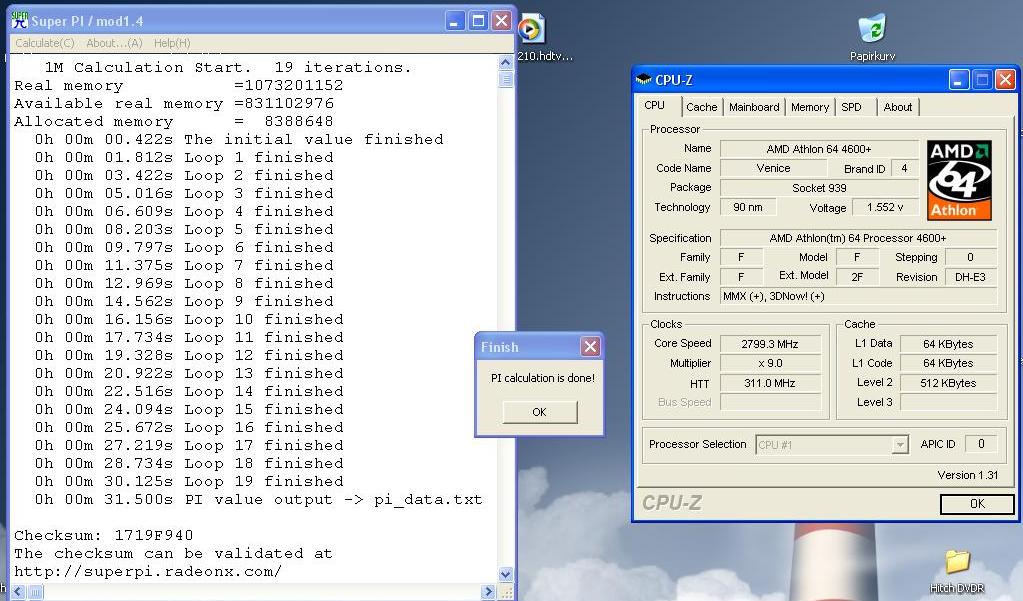Click the Level 2 cache value 512 KBytes
The width and height of the screenshot is (1023, 601).
coord(948,383)
